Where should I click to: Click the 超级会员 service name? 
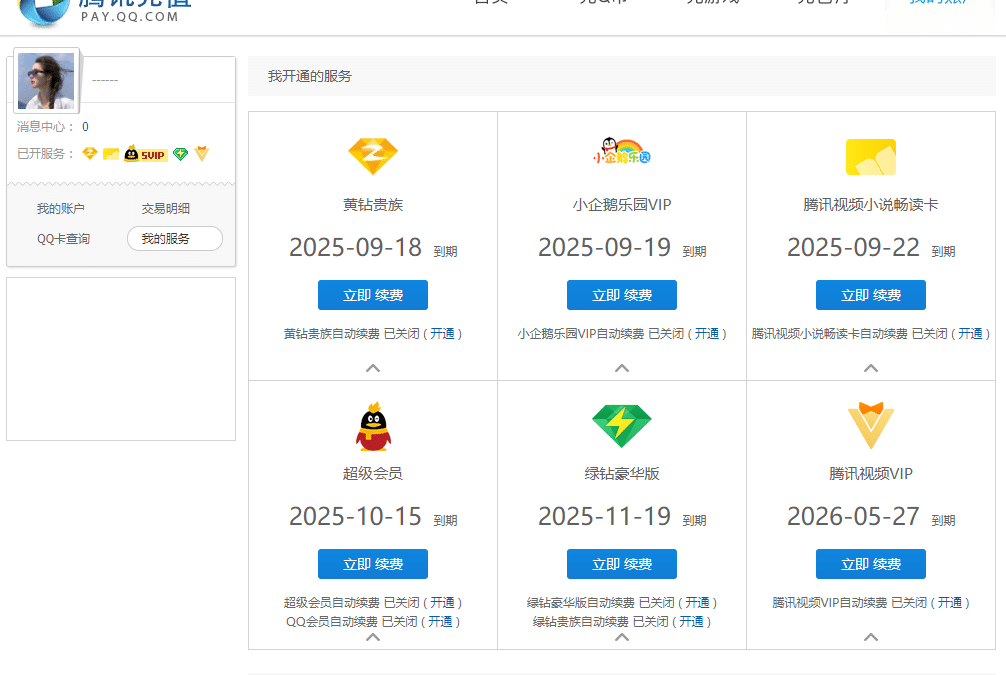tap(373, 474)
